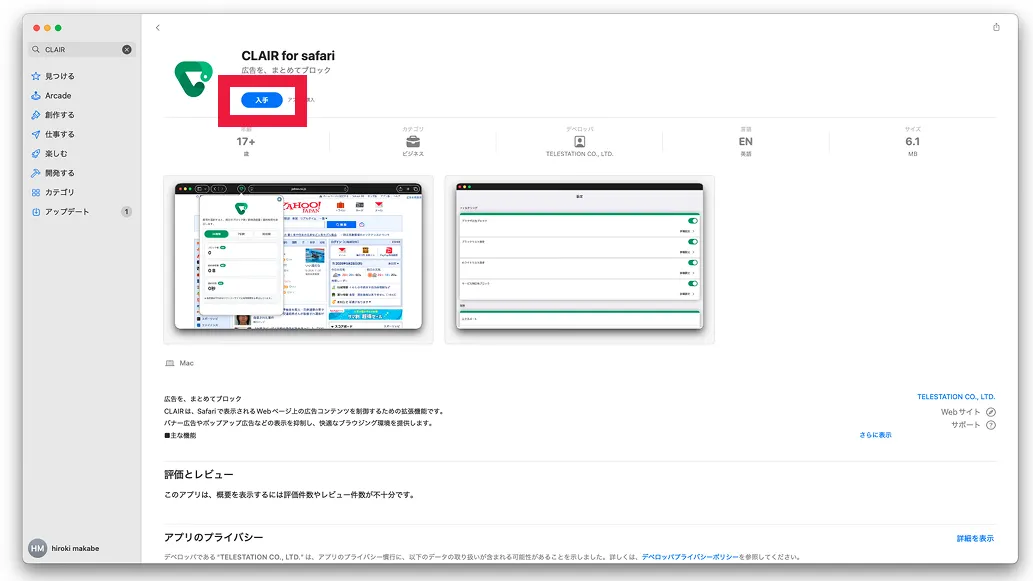Image resolution: width=1033 pixels, height=581 pixels.
Task: Open the settings toggles screenshot thumbnail
Action: [580, 260]
